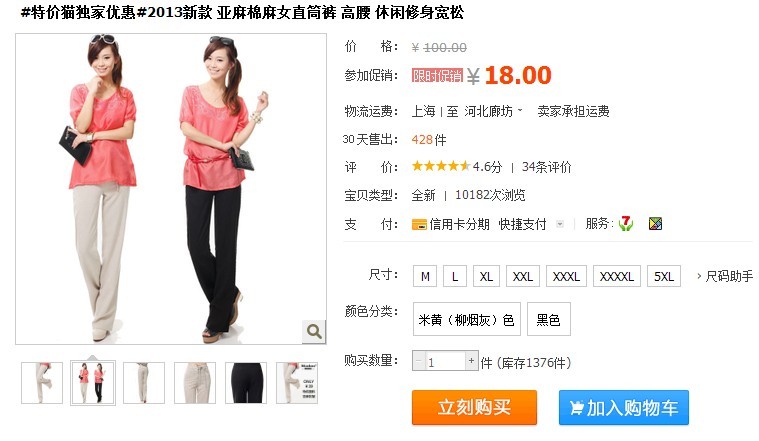
Task: Select the black pants thumbnail
Action: point(246,383)
